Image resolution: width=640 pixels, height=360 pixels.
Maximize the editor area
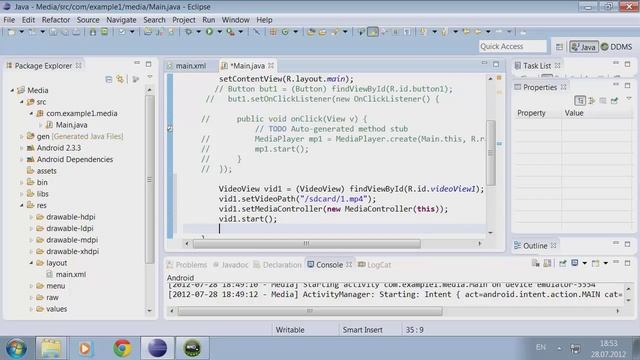tap(496, 64)
